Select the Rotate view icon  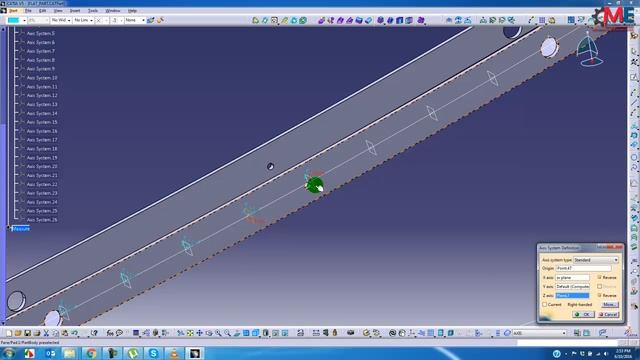209,333
